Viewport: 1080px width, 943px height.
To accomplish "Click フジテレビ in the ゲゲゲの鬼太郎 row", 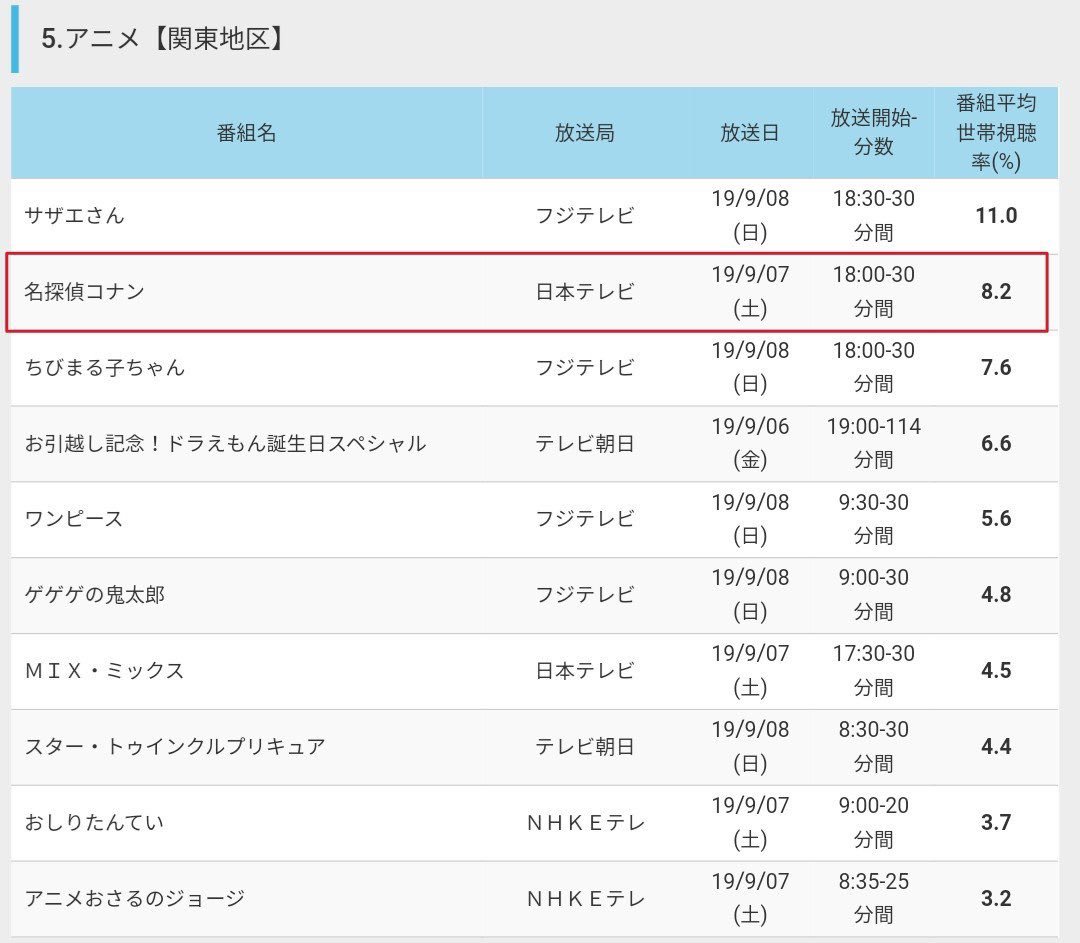I will tap(585, 594).
